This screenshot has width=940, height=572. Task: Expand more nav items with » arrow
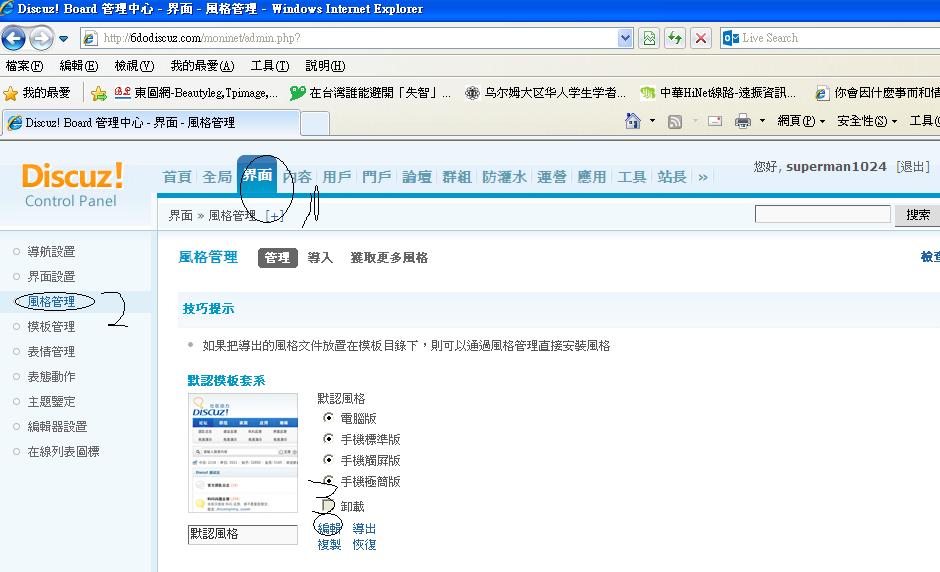click(703, 177)
